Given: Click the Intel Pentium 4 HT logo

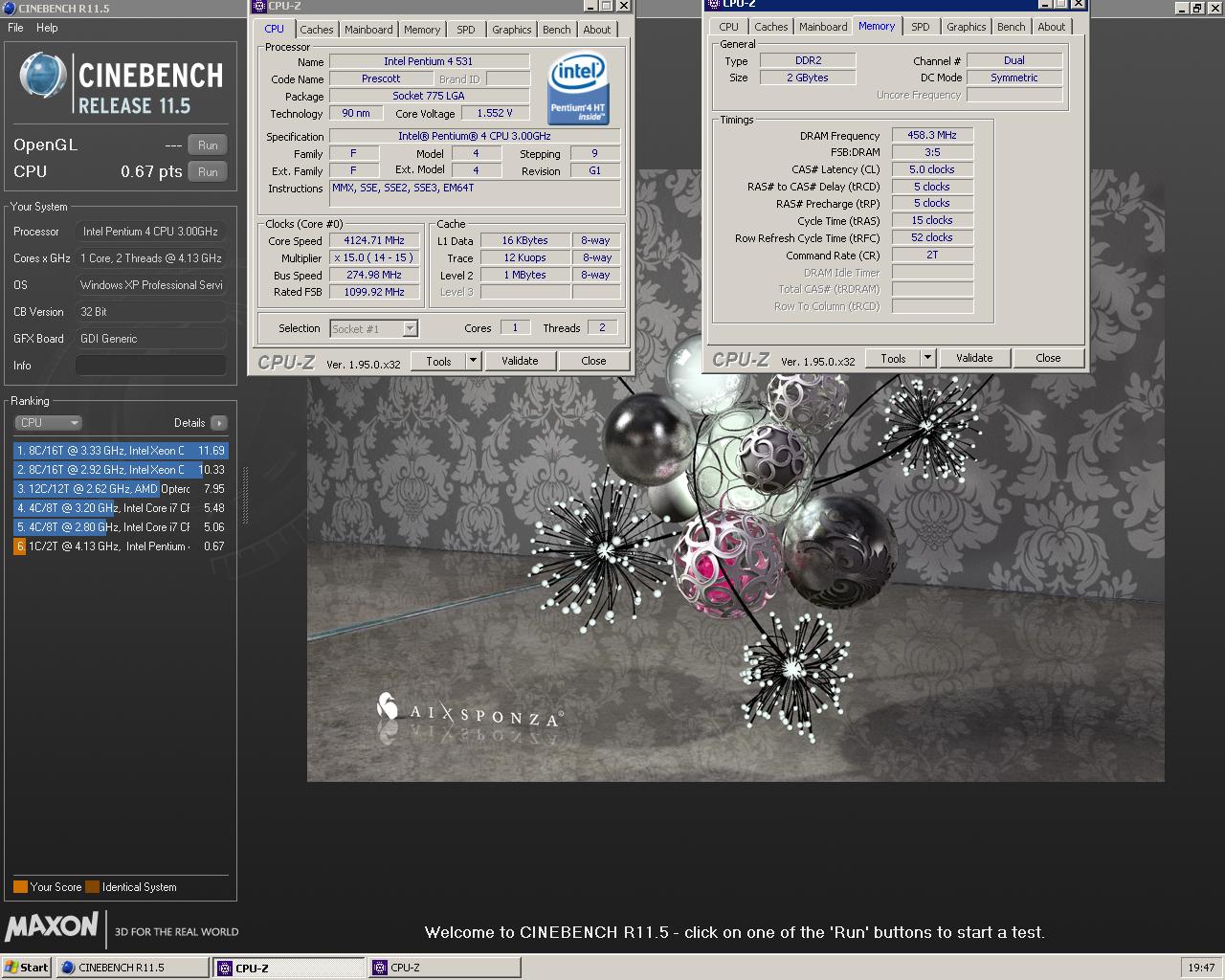Looking at the screenshot, I should pyautogui.click(x=578, y=89).
